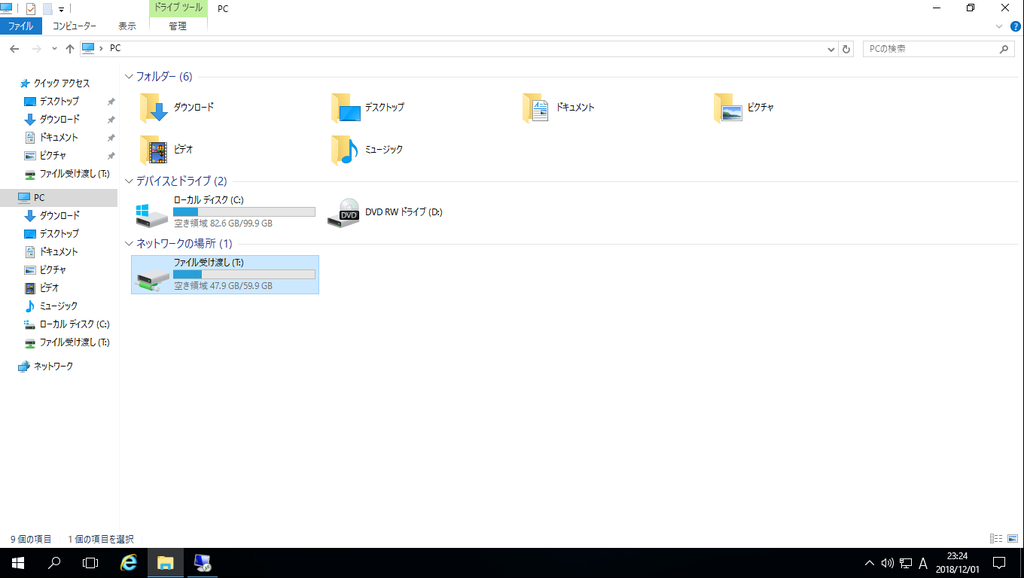Image resolution: width=1024 pixels, height=578 pixels.
Task: Open the ファイル ribbon tab
Action: 21,26
